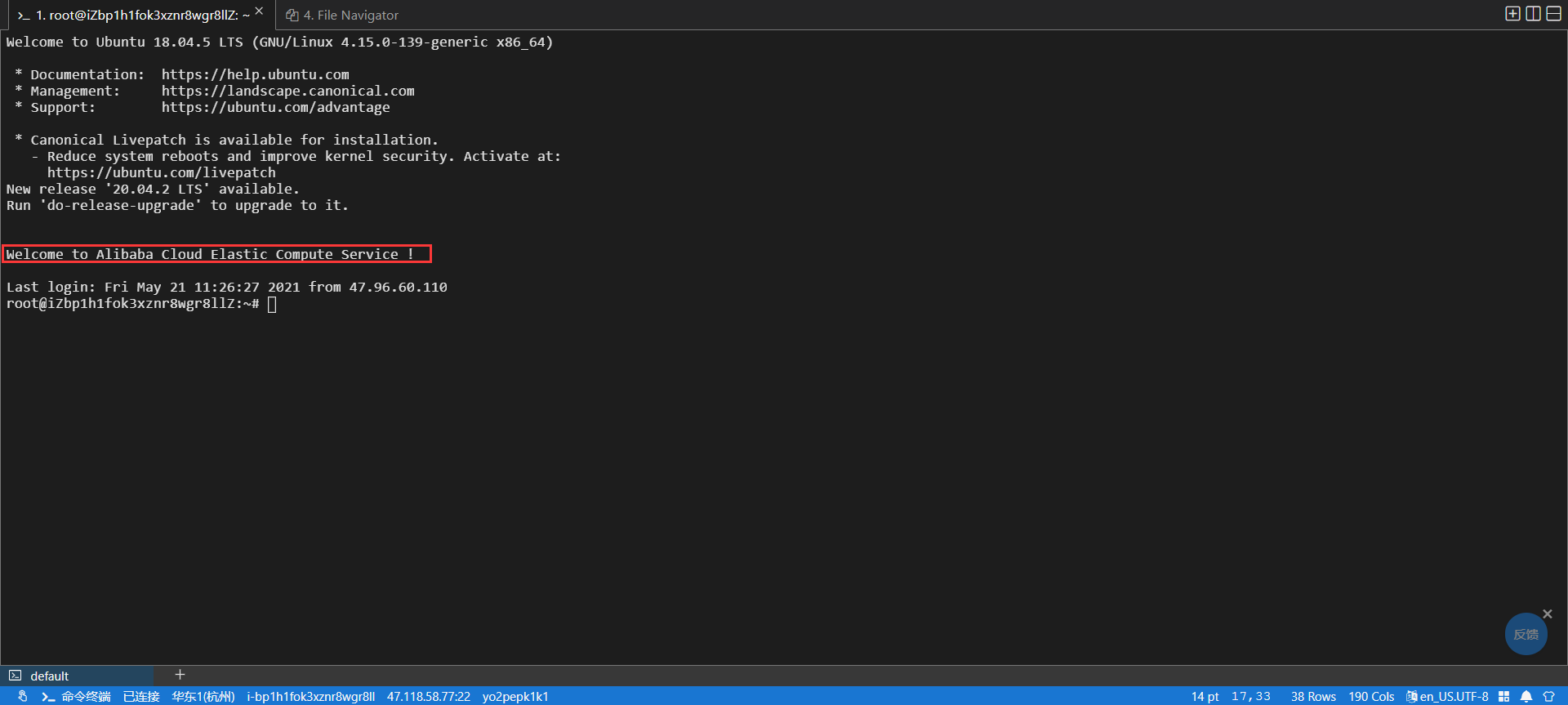
Task: Click the https://ubuntu.com/advantage link
Action: click(x=276, y=107)
